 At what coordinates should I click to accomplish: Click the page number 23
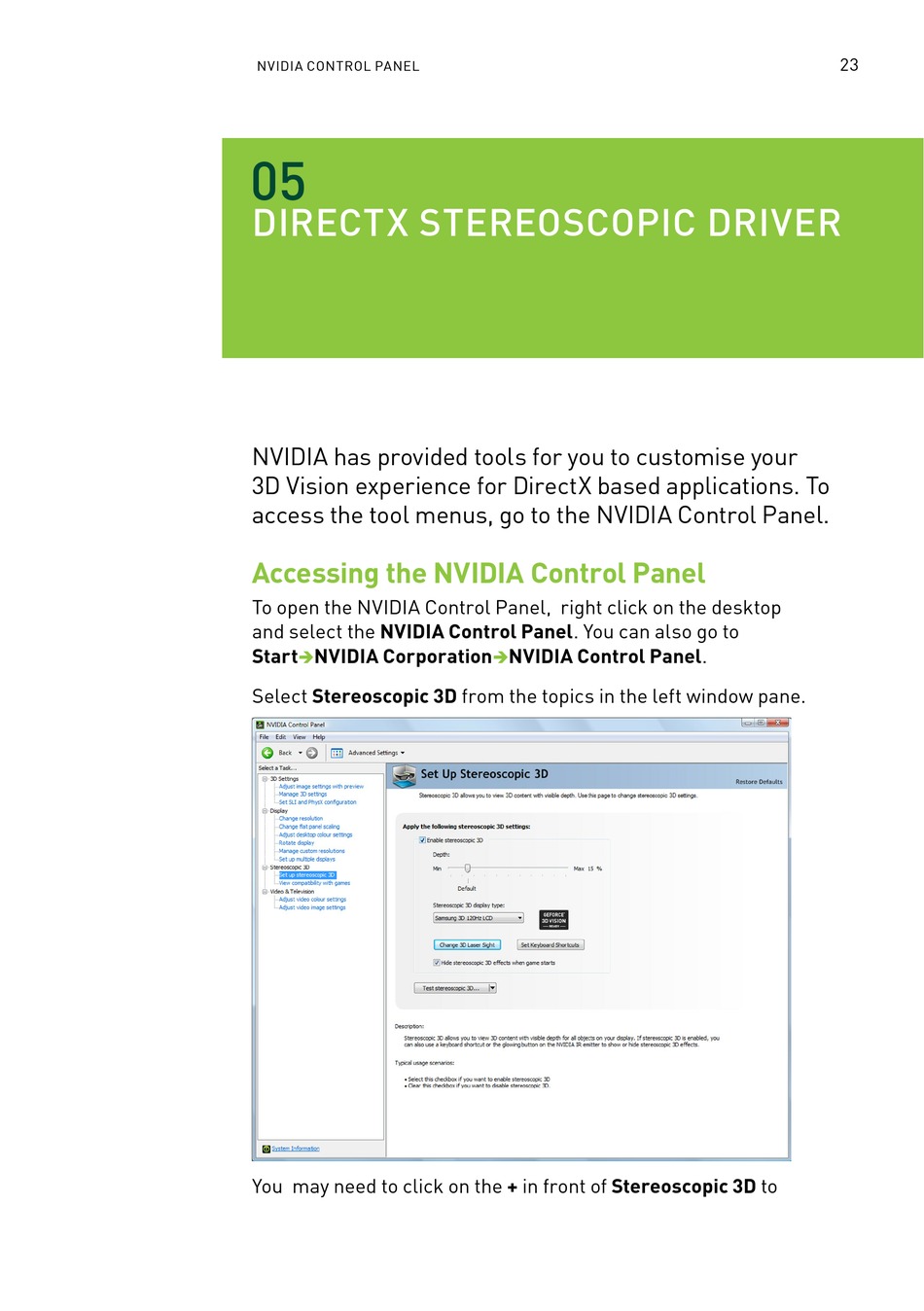tap(849, 65)
